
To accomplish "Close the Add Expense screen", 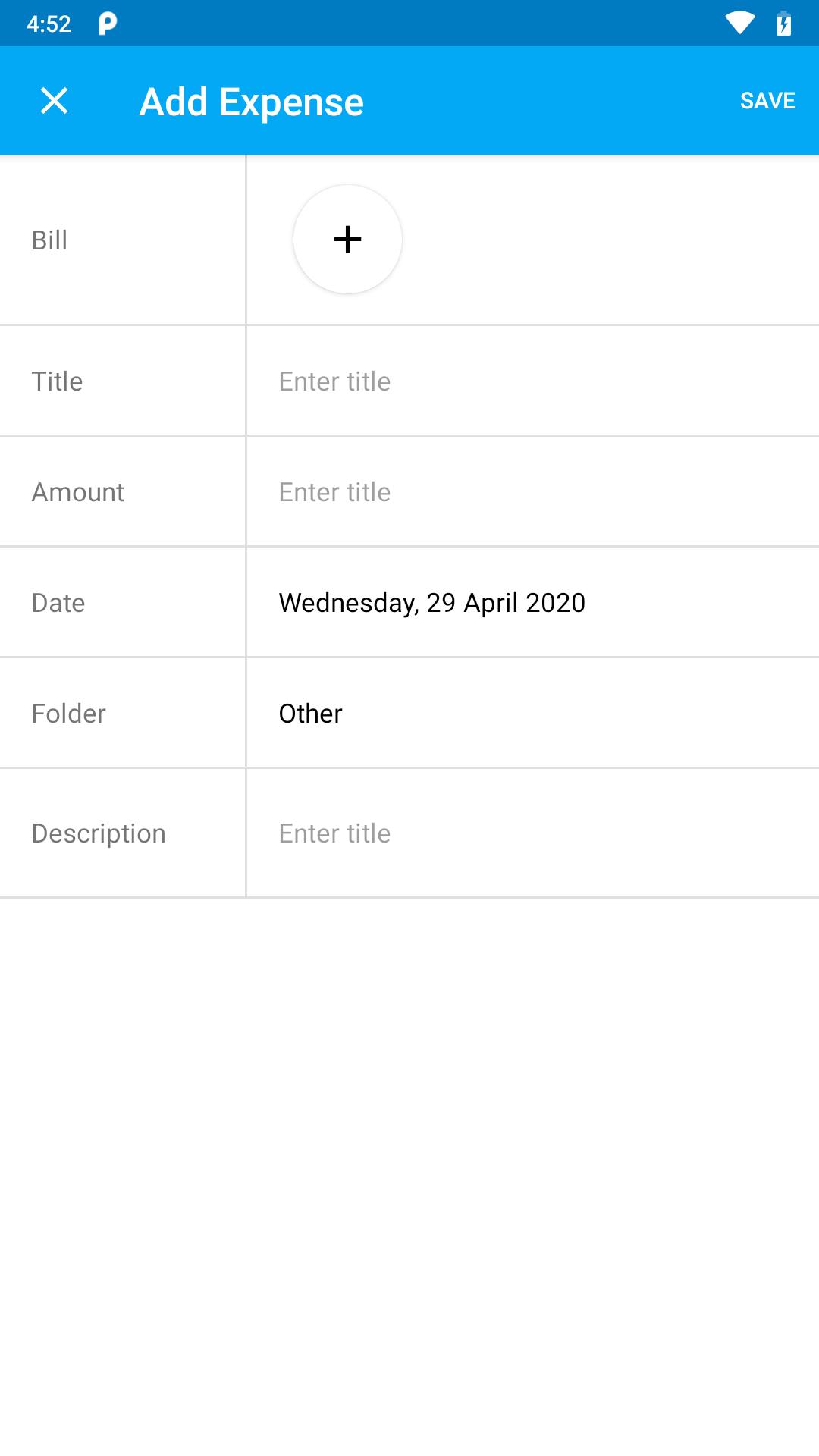I will tap(54, 101).
